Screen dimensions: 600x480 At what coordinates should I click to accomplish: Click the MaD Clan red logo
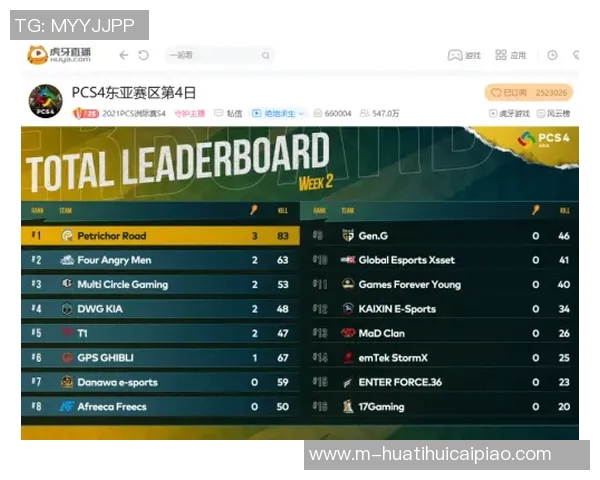click(348, 333)
